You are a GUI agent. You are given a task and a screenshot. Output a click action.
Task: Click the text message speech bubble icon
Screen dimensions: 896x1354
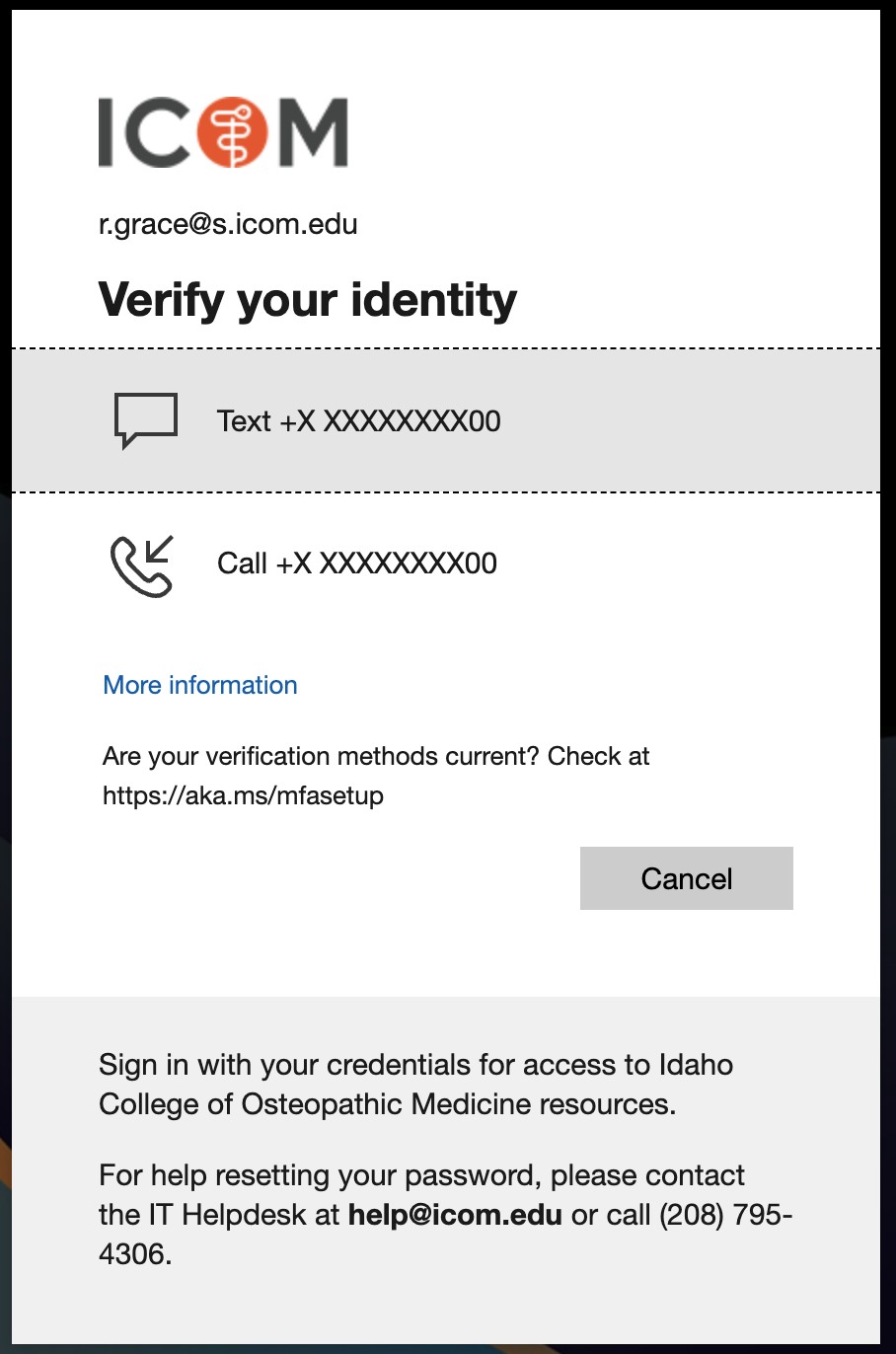point(146,420)
